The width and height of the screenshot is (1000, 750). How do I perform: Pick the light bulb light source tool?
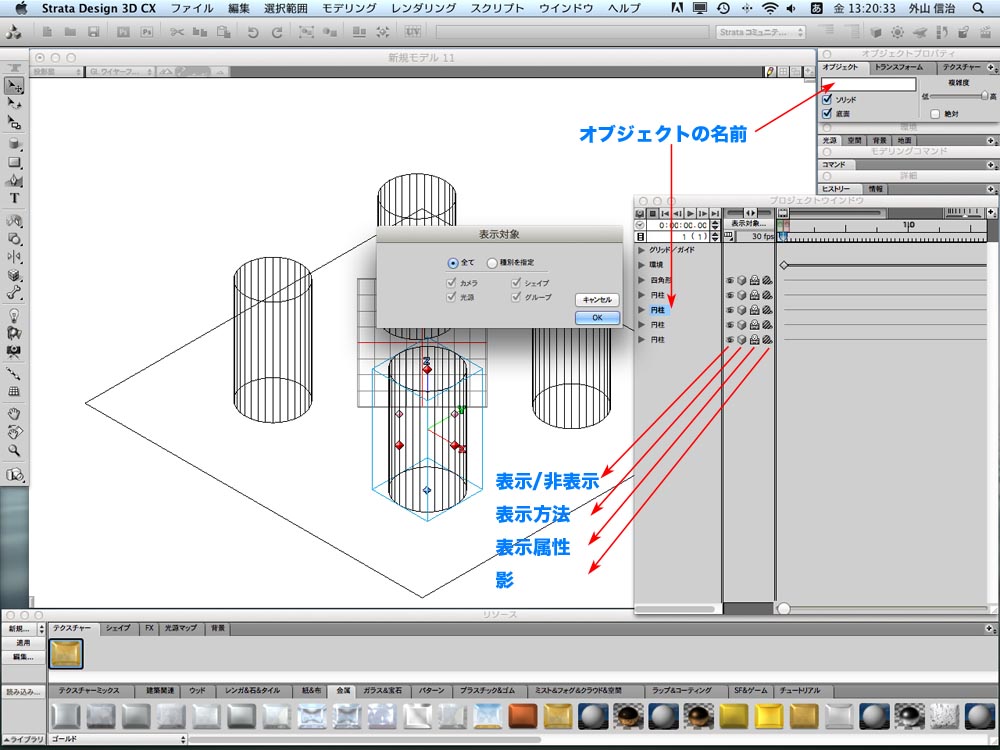(x=15, y=314)
